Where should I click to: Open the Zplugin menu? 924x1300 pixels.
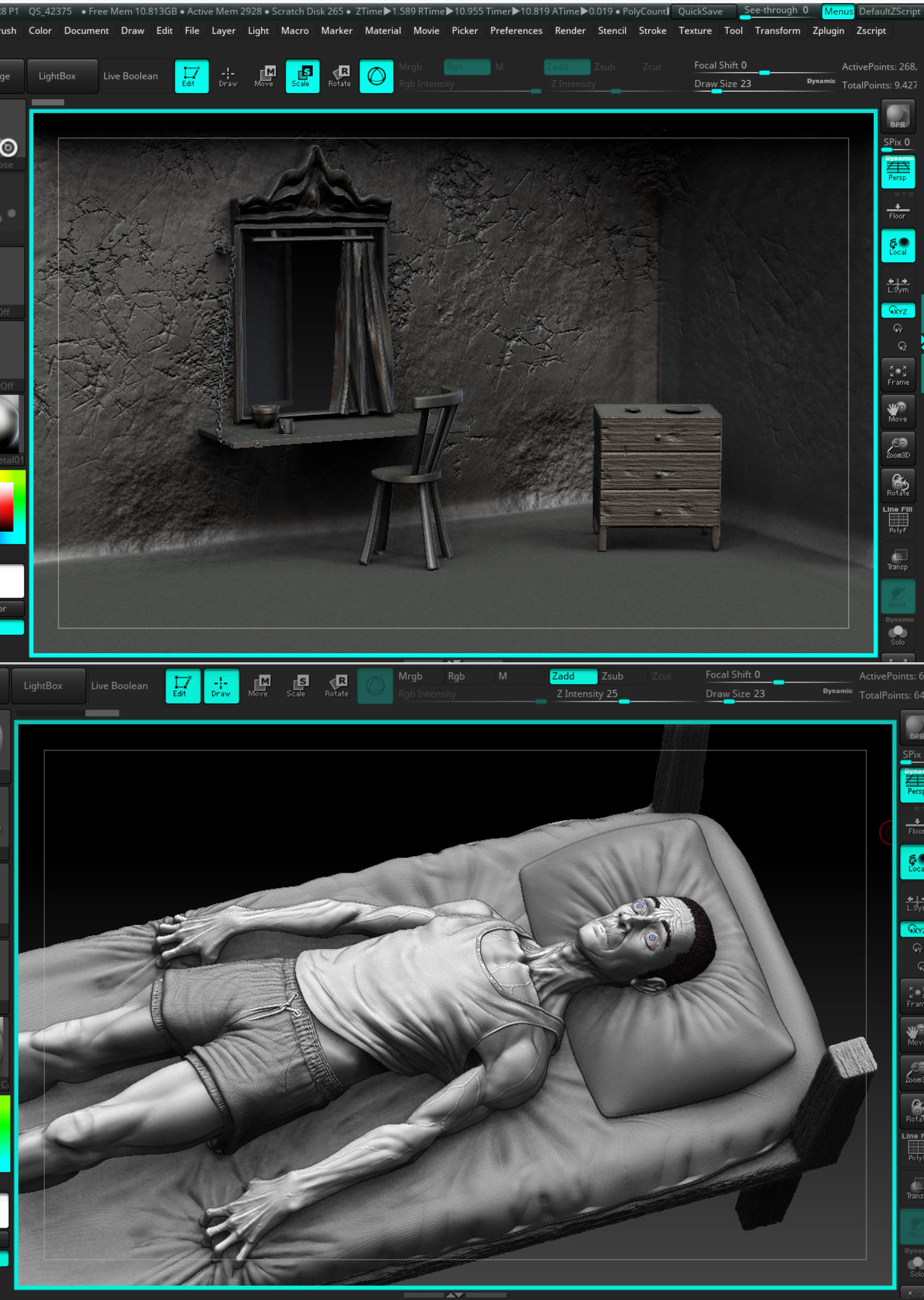[828, 30]
